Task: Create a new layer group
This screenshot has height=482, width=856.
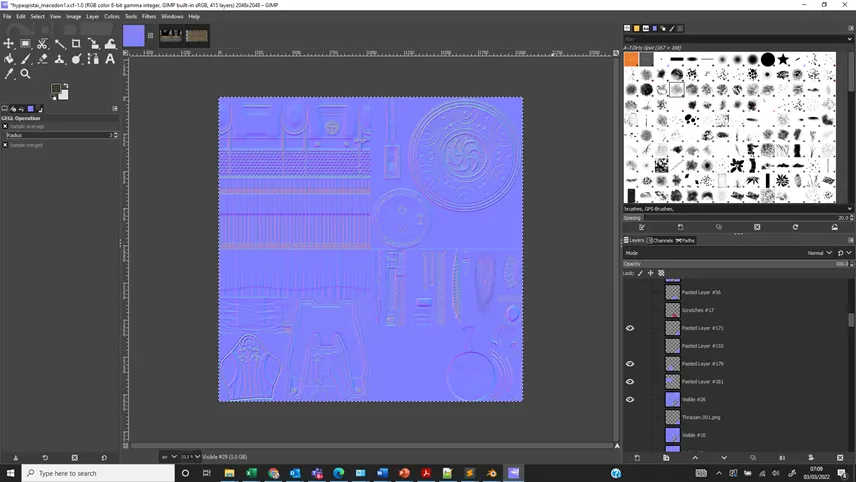Action: (x=666, y=457)
